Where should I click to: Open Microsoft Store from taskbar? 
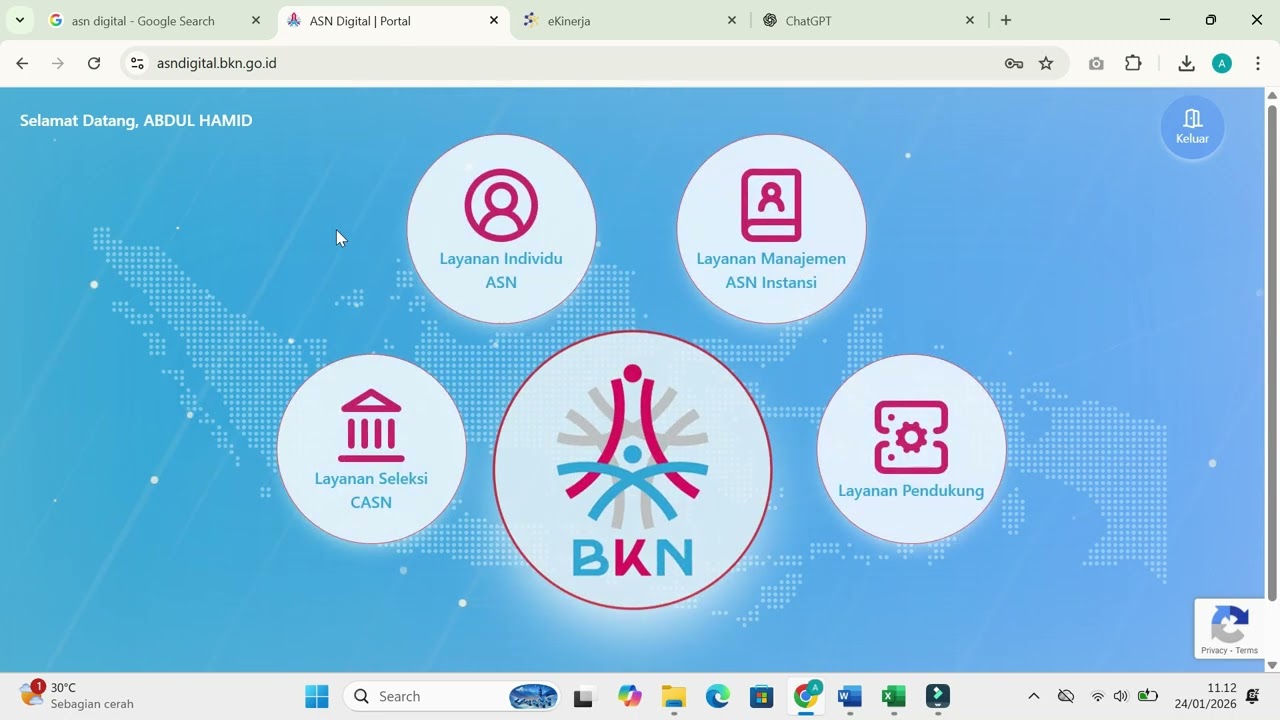point(762,696)
